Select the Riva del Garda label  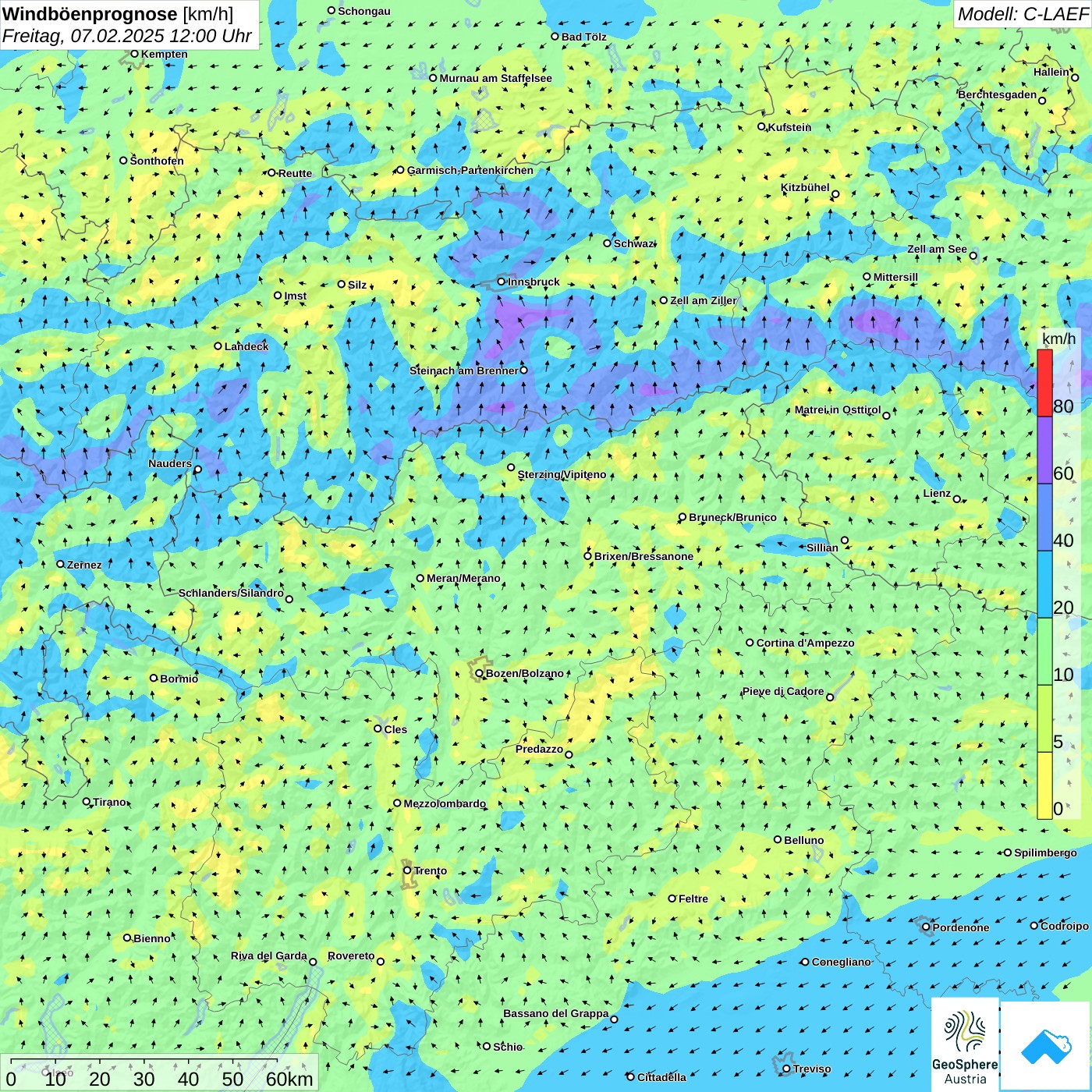tap(269, 955)
